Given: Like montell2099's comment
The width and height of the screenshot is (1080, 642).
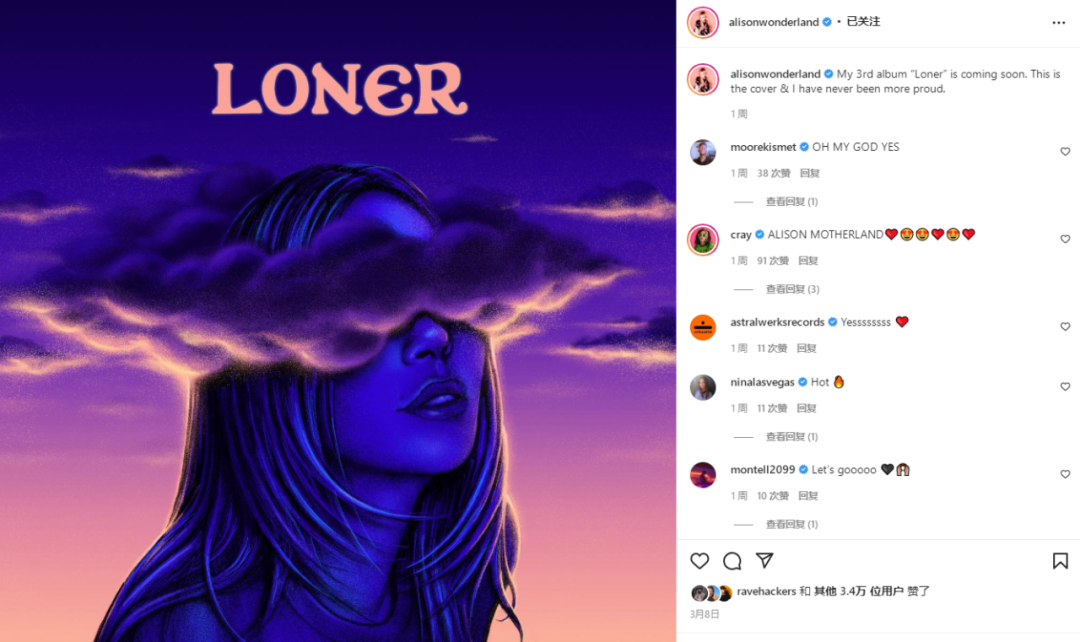Looking at the screenshot, I should [1065, 474].
